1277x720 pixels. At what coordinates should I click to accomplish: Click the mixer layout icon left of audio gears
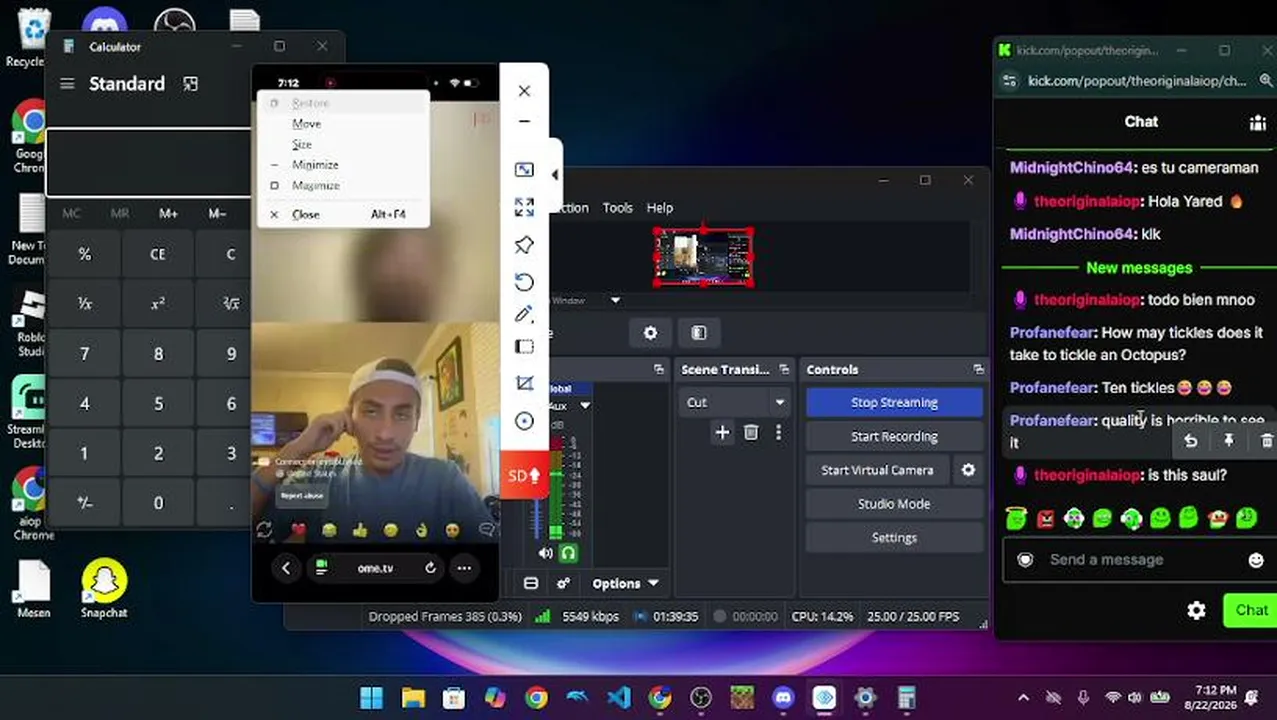531,583
